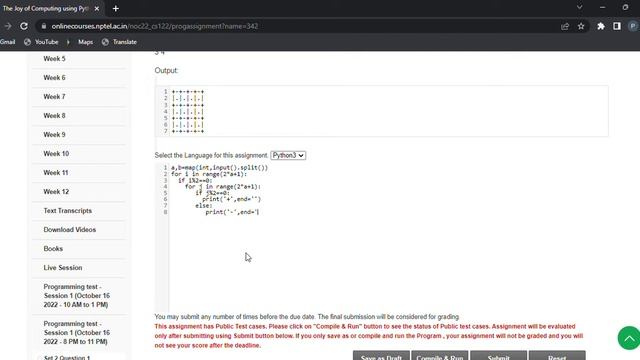Close the Joy of Computing tab
The image size is (640, 360).
(97, 8)
